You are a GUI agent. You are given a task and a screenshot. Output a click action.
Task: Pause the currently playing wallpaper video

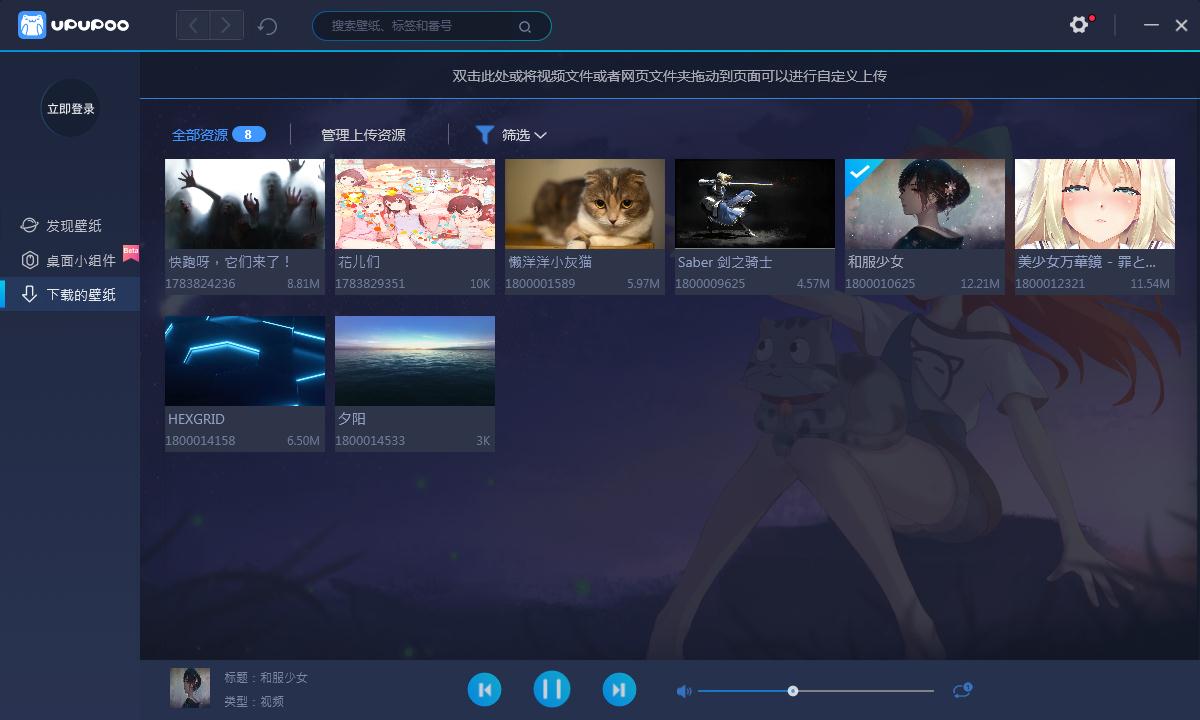[x=552, y=688]
